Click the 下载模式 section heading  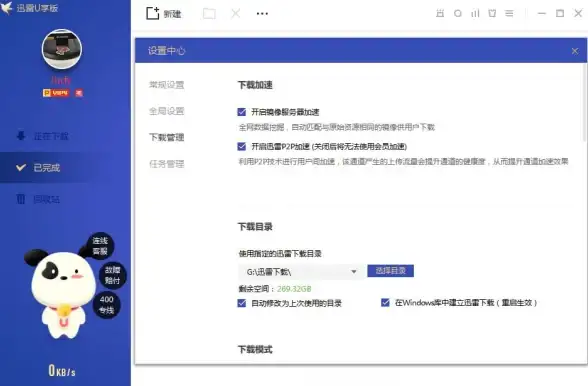pyautogui.click(x=255, y=350)
